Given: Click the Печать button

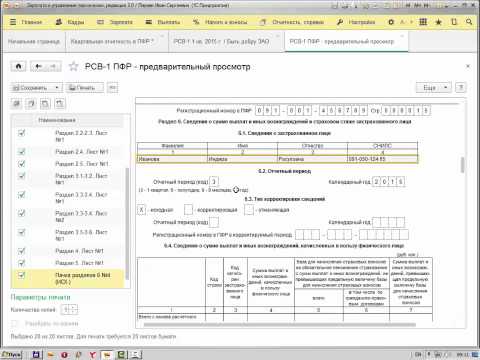Looking at the screenshot, I should (84, 88).
